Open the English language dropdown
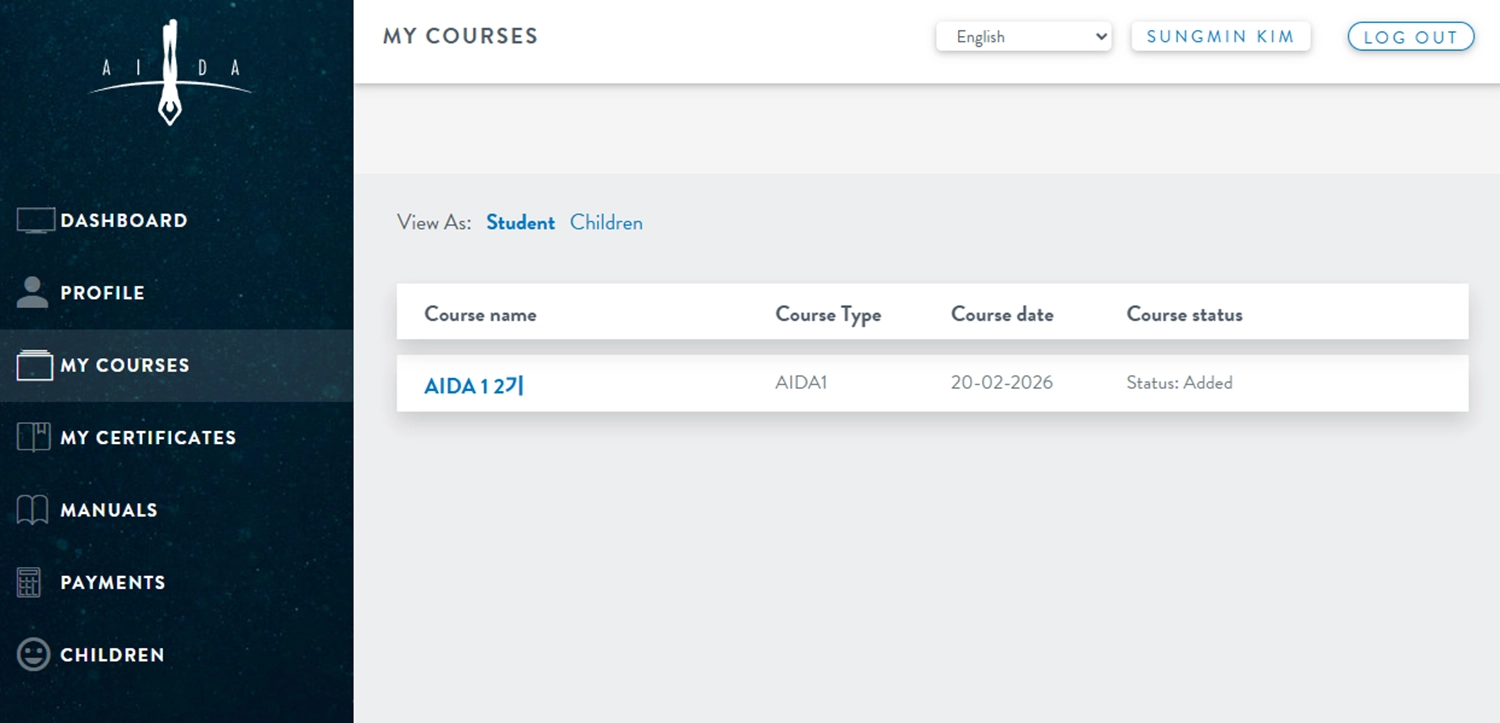 click(x=1023, y=37)
